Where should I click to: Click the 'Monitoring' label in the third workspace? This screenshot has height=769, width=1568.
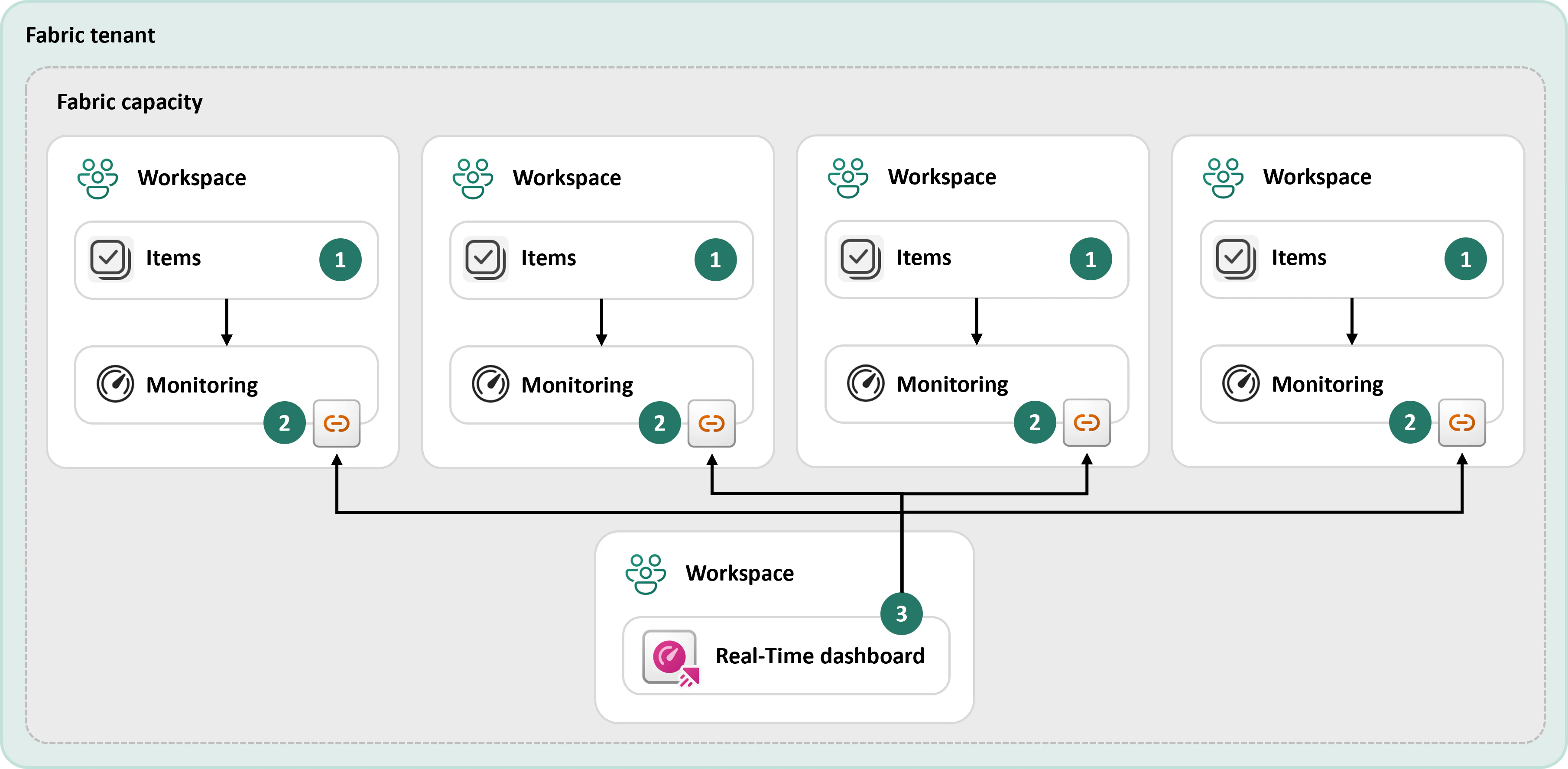pyautogui.click(x=953, y=385)
